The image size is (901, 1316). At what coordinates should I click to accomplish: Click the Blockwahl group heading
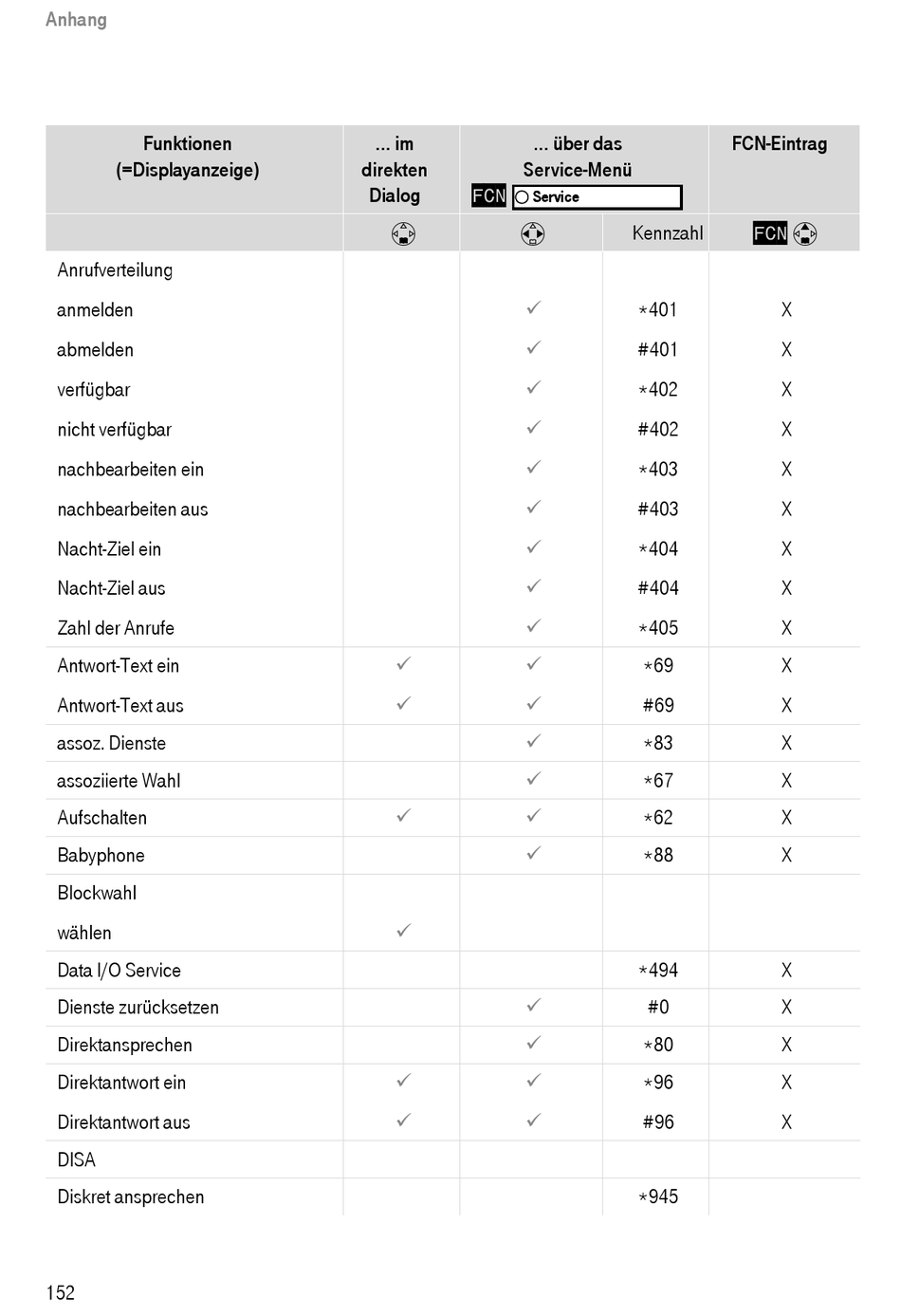coord(97,893)
